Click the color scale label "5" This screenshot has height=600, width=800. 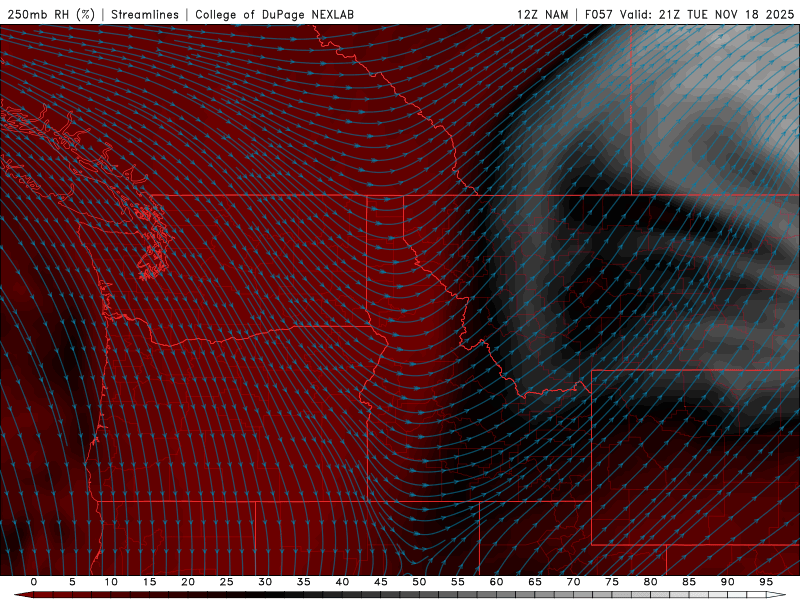[72, 582]
